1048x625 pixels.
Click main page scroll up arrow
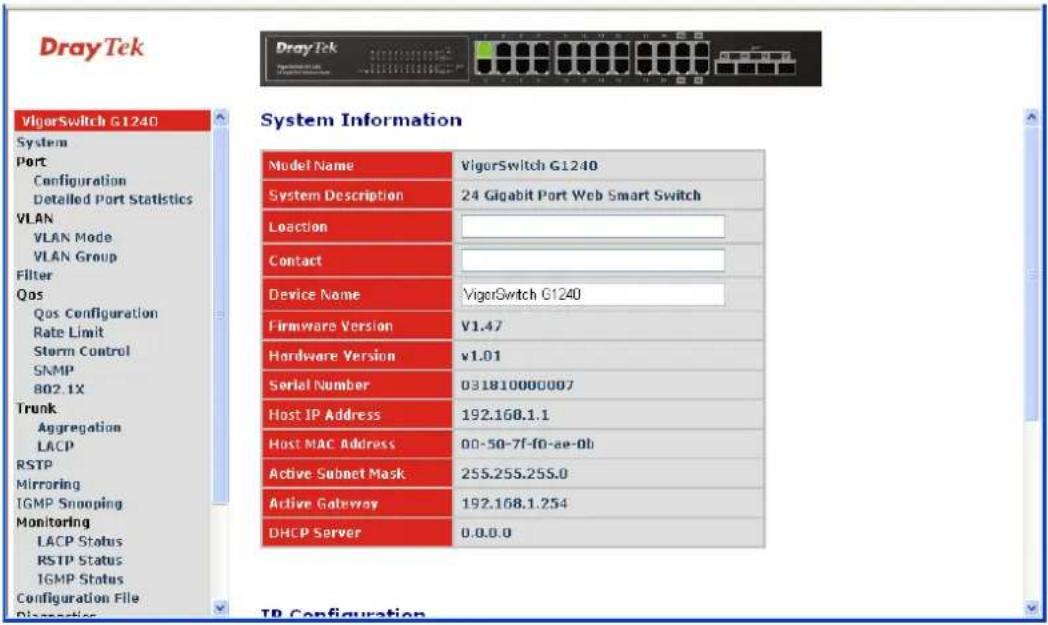point(1032,118)
